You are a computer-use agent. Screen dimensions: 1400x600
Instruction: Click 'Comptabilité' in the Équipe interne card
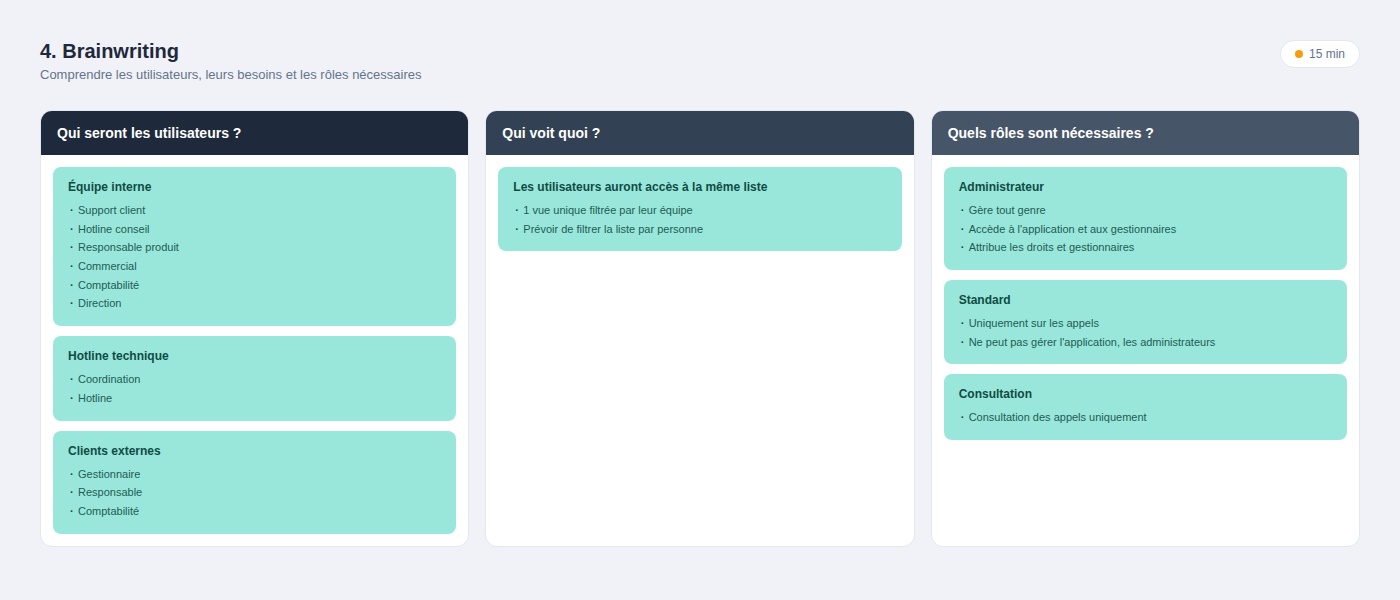(x=108, y=285)
